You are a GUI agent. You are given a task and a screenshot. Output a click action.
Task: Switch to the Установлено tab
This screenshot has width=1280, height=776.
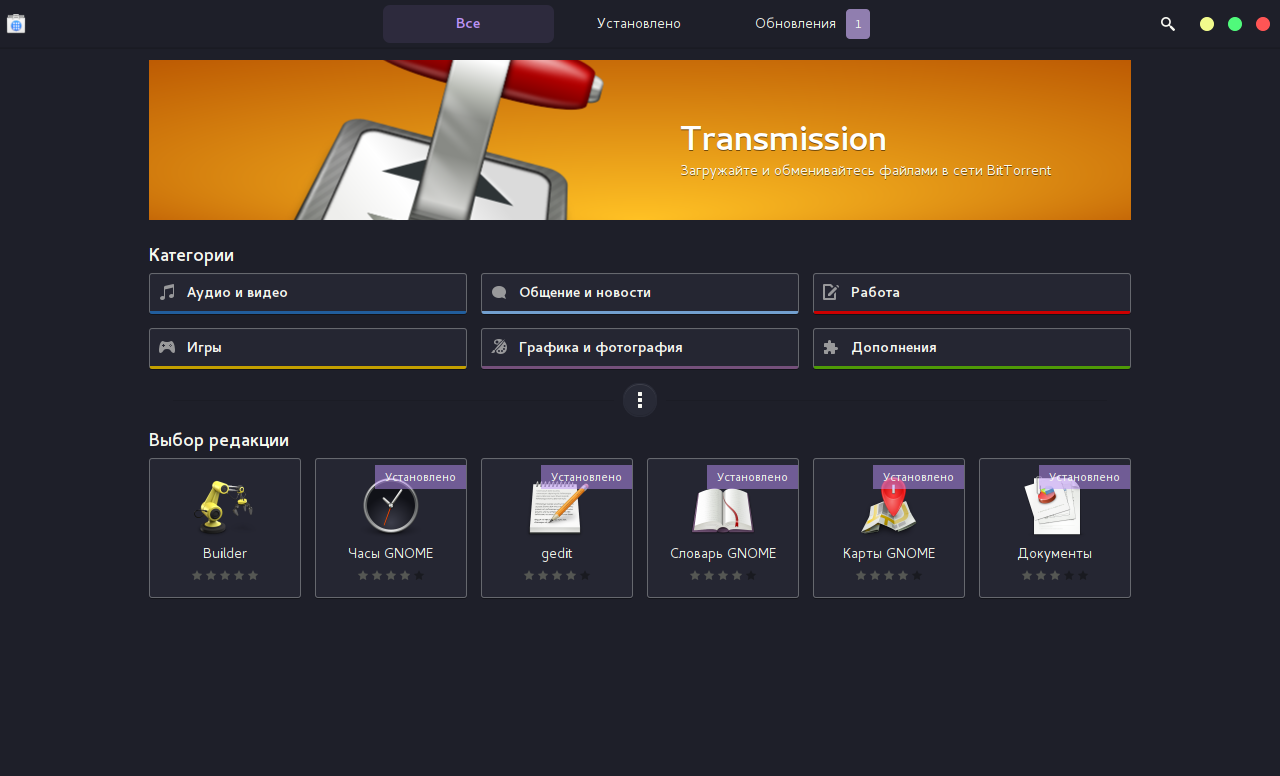pos(639,24)
